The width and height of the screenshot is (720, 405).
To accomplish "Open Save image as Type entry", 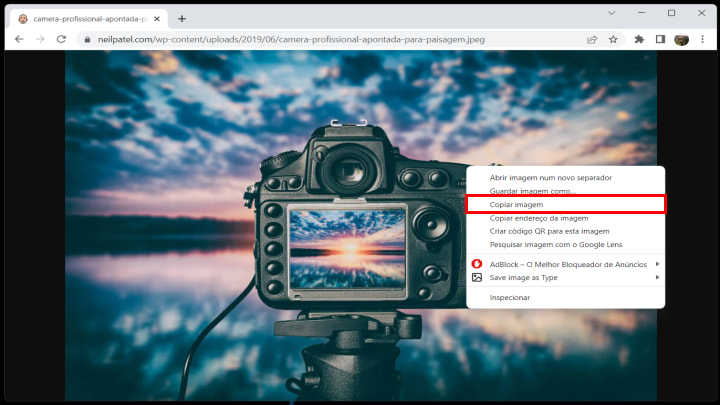I will pos(565,277).
